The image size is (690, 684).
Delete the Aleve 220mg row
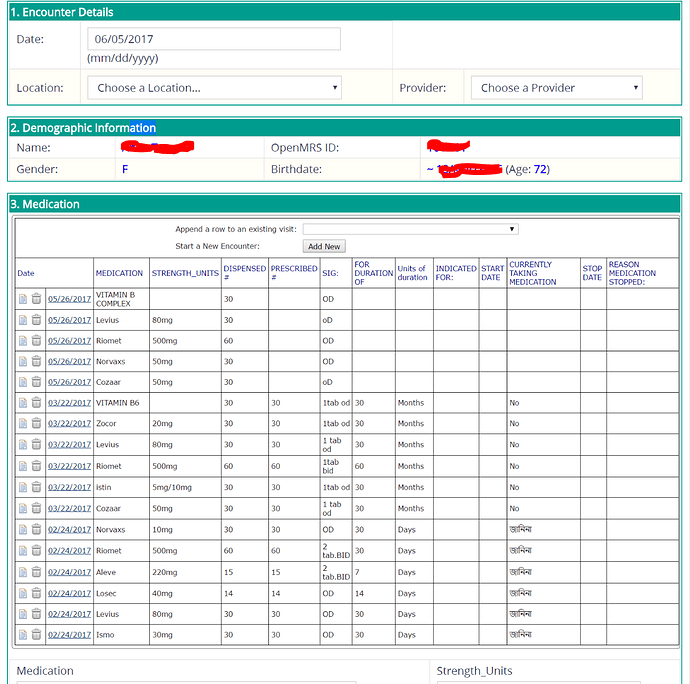coord(37,572)
